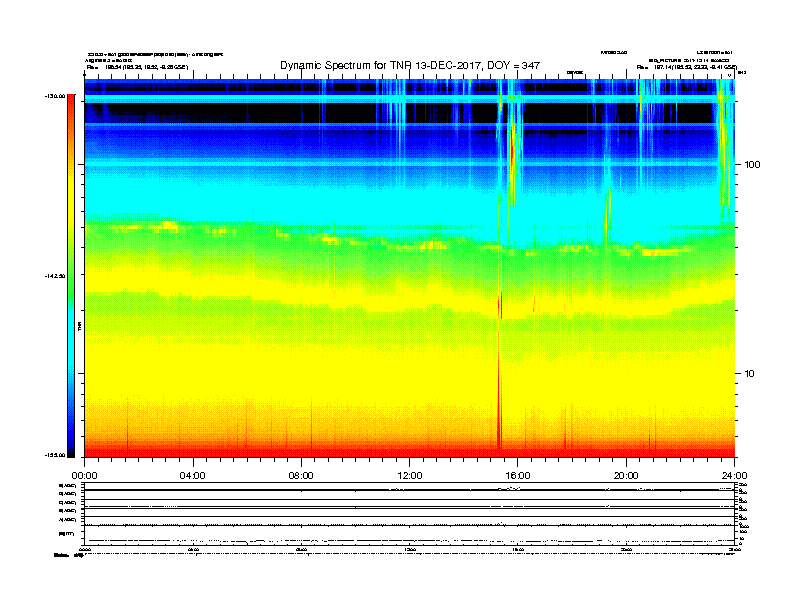792x612 pixels.
Task: Select the 16:00 time axis label
Action: click(518, 475)
